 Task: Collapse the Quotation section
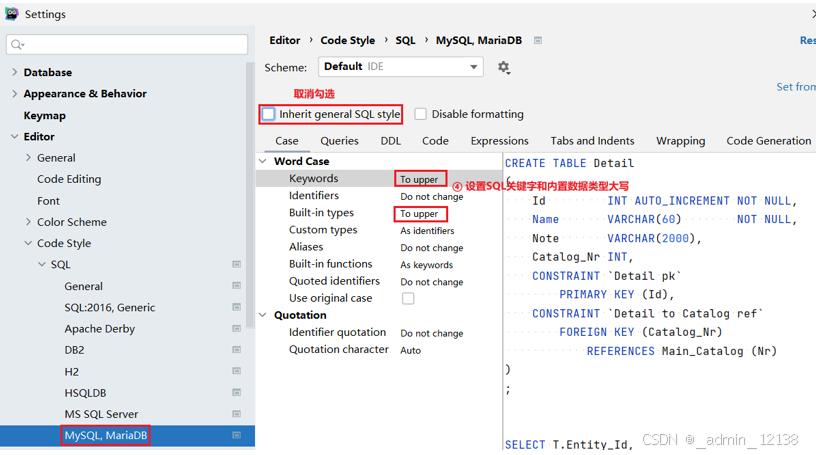point(263,315)
